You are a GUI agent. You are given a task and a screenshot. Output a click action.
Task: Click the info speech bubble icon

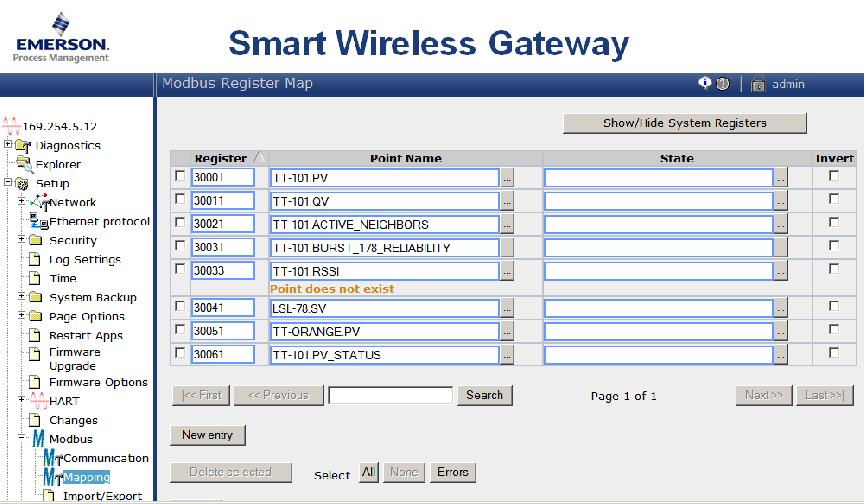(704, 84)
